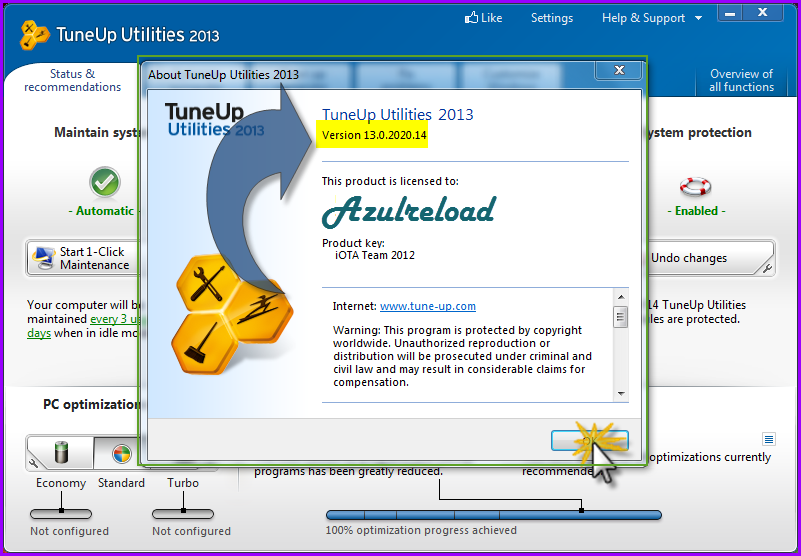This screenshot has height=556, width=801.
Task: Open wrench settings beside Economy mode
Action: point(34,463)
